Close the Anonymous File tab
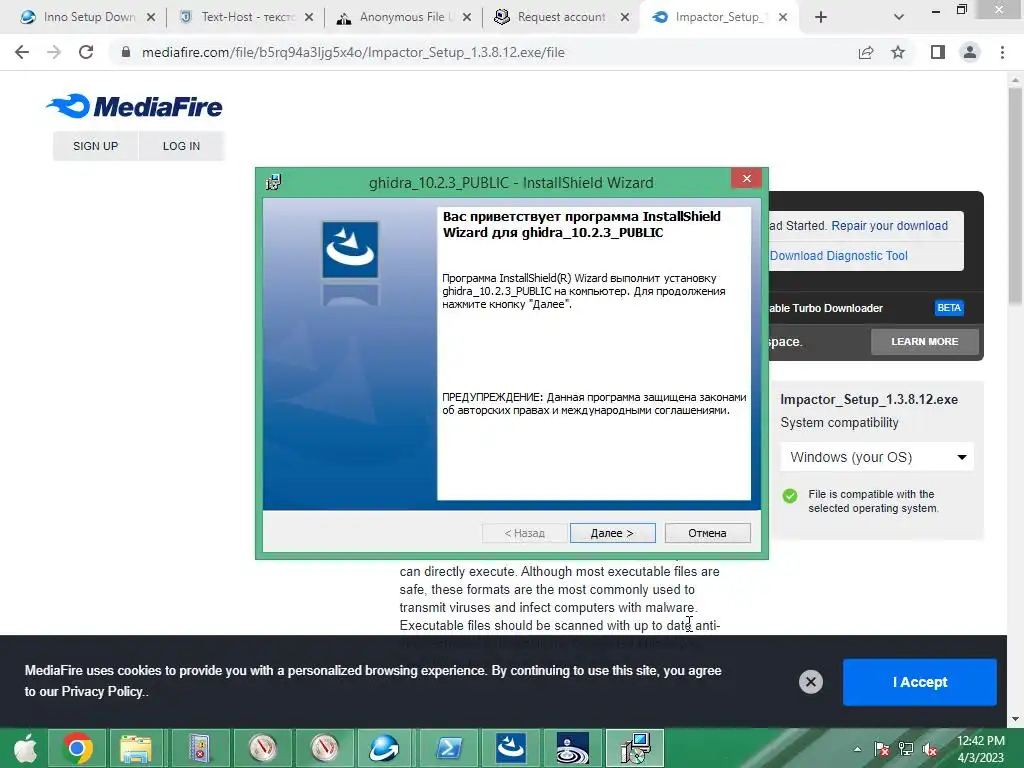 coord(467,17)
